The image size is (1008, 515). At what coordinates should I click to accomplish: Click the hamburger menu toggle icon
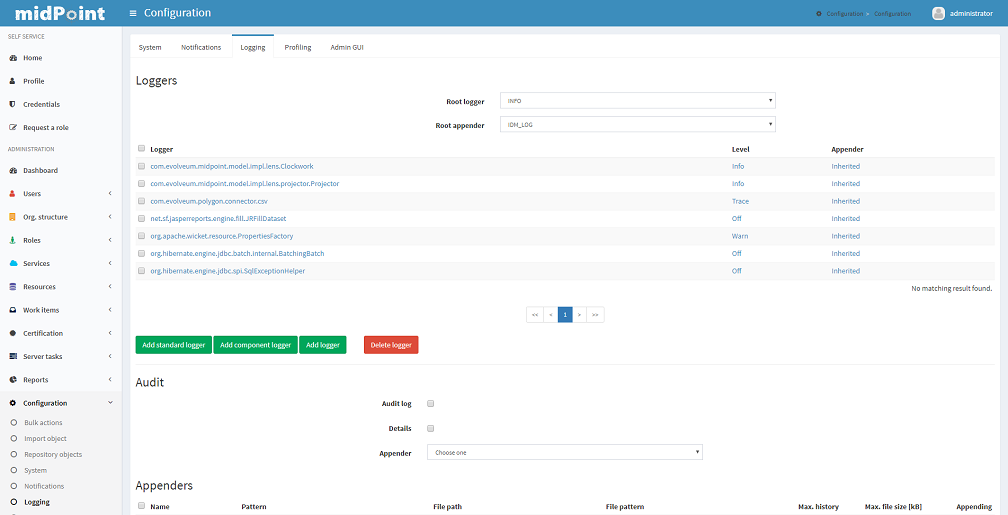[x=134, y=13]
